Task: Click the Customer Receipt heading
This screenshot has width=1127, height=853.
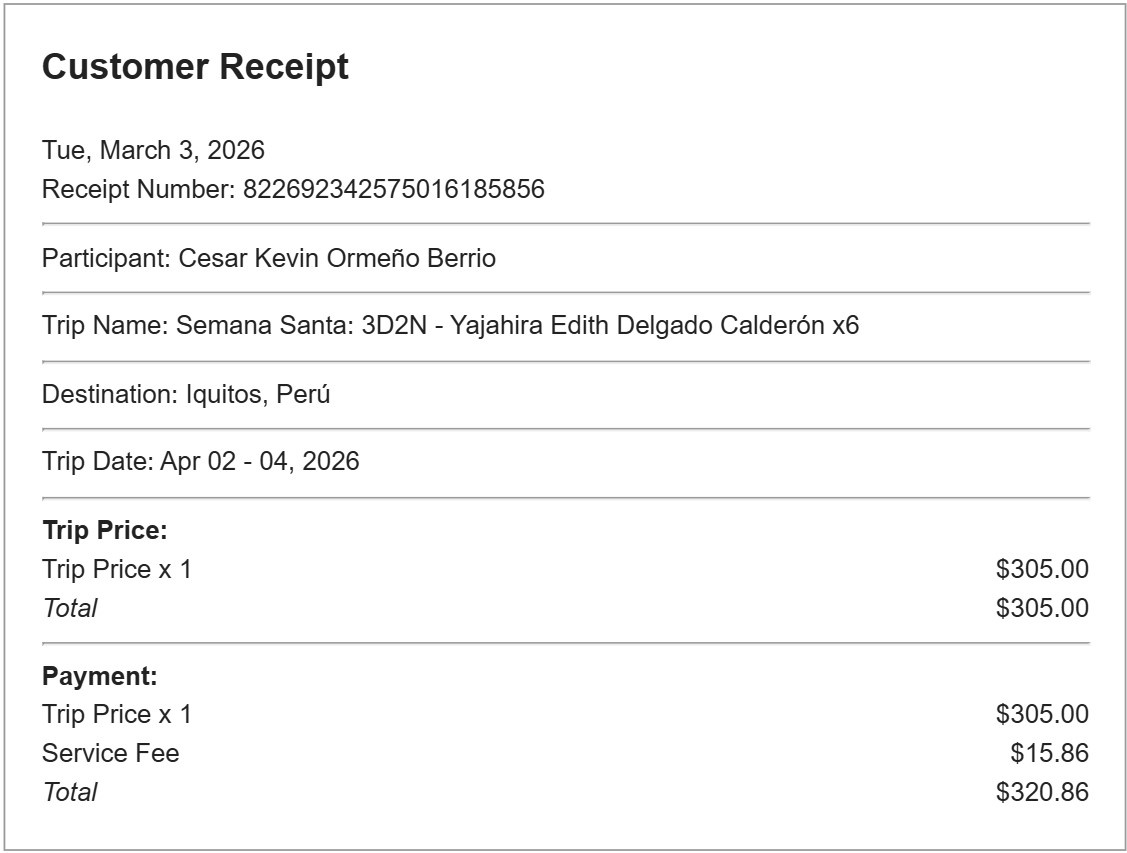Action: tap(195, 67)
